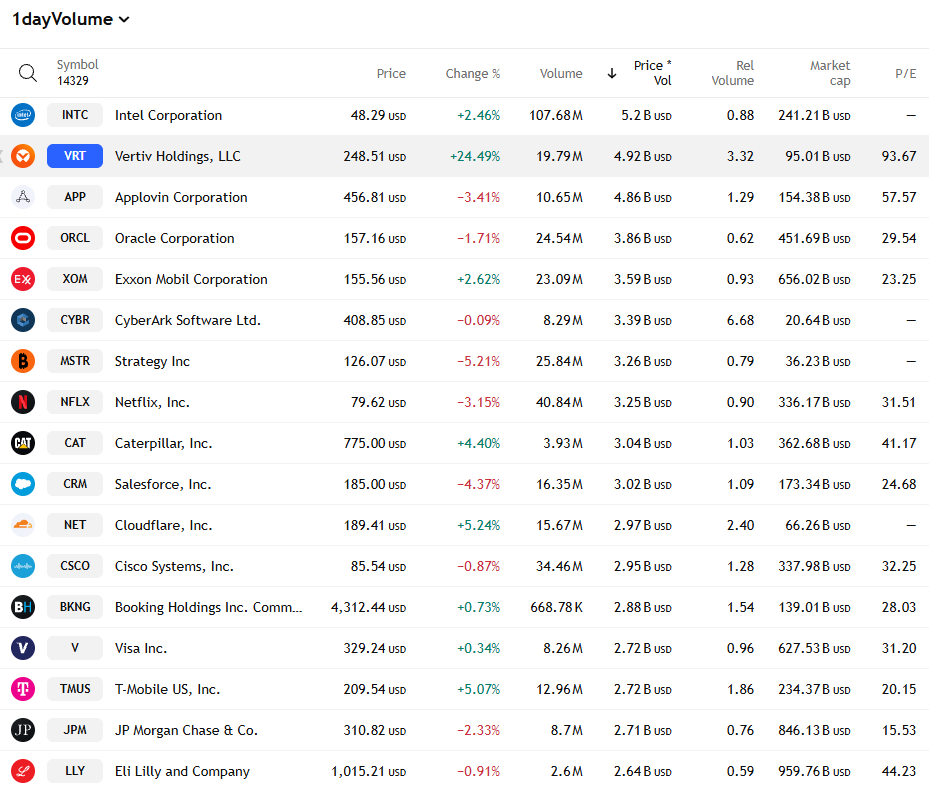Open Intel Corporation company name

click(168, 116)
